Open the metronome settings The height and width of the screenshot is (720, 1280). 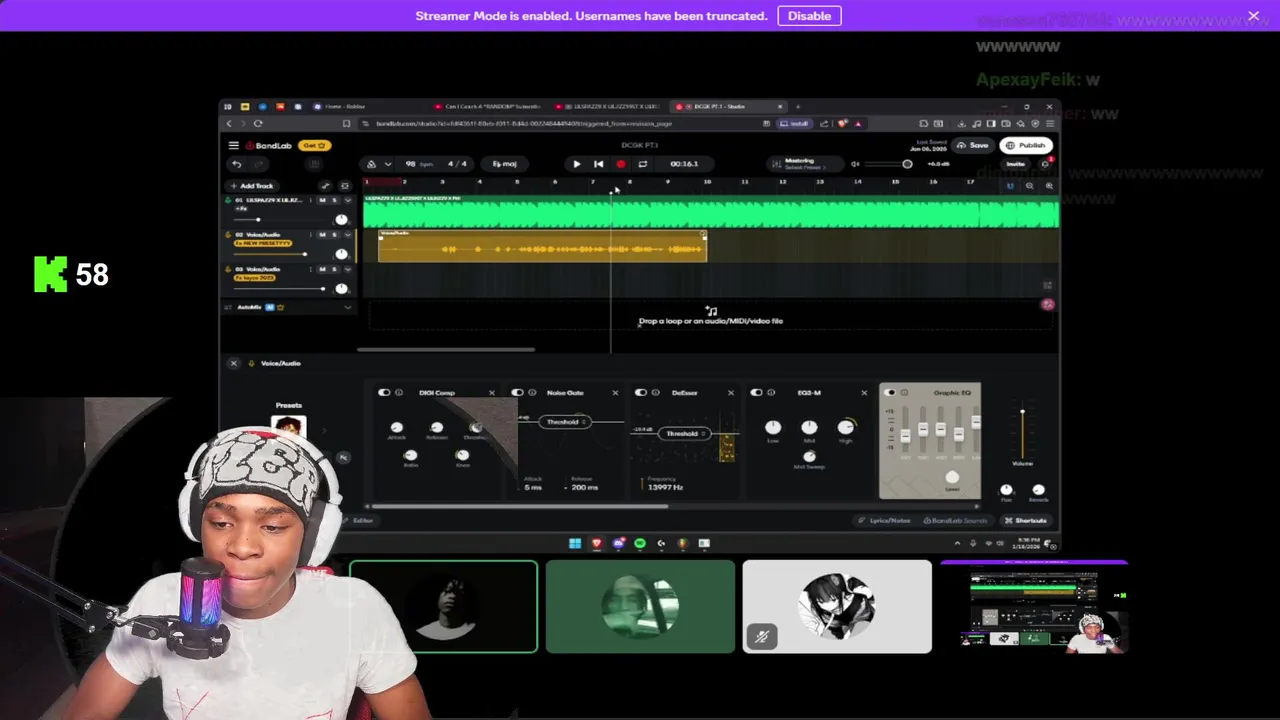[372, 164]
